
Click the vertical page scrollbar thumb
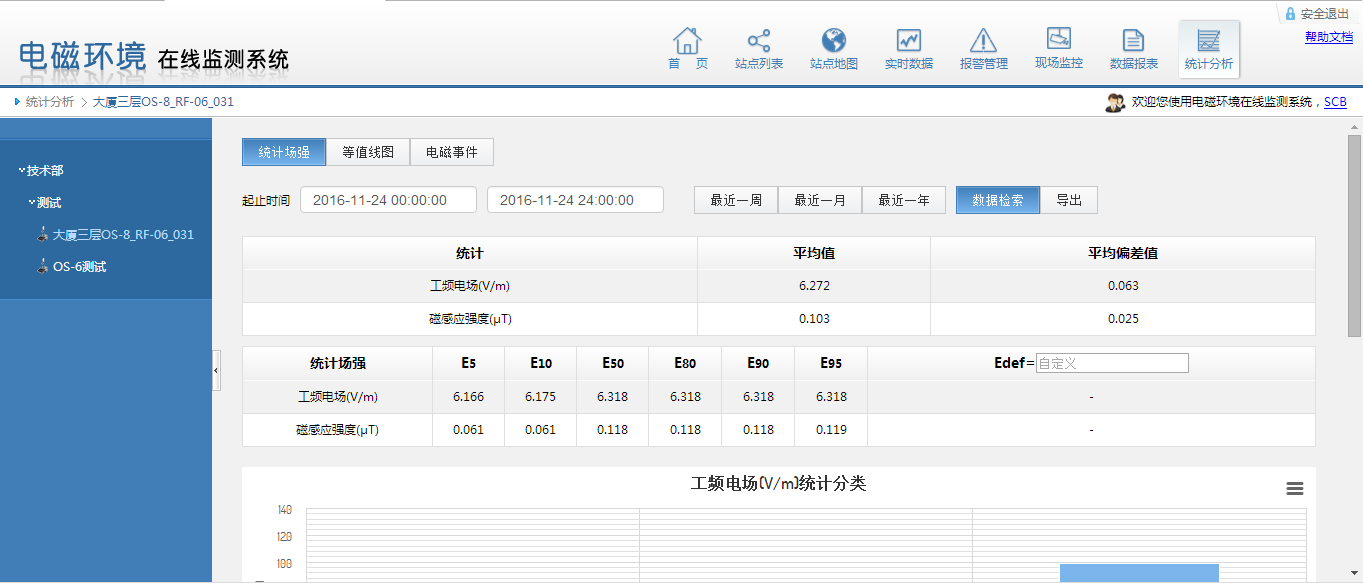click(x=1354, y=235)
